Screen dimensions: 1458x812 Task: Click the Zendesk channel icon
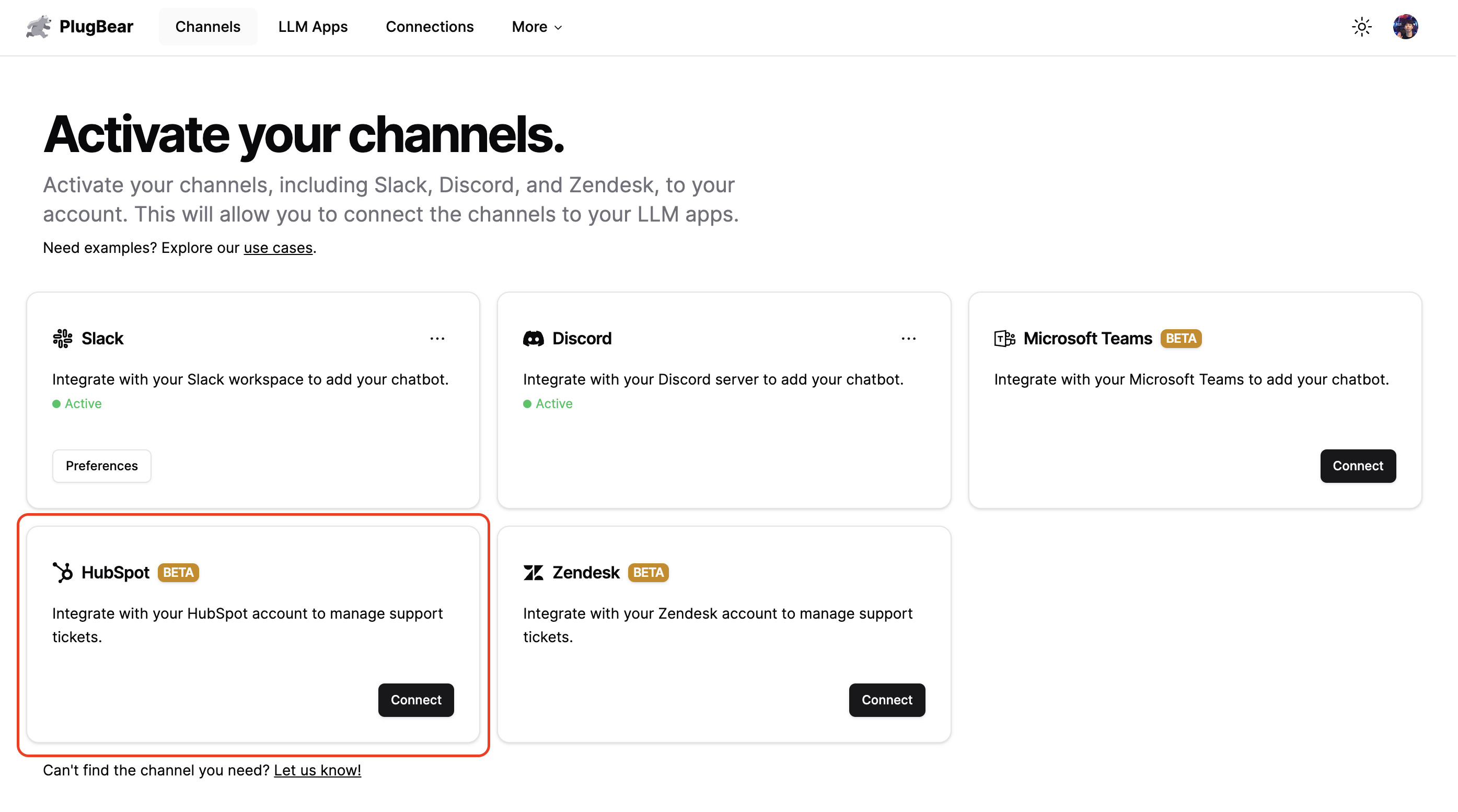pos(533,572)
